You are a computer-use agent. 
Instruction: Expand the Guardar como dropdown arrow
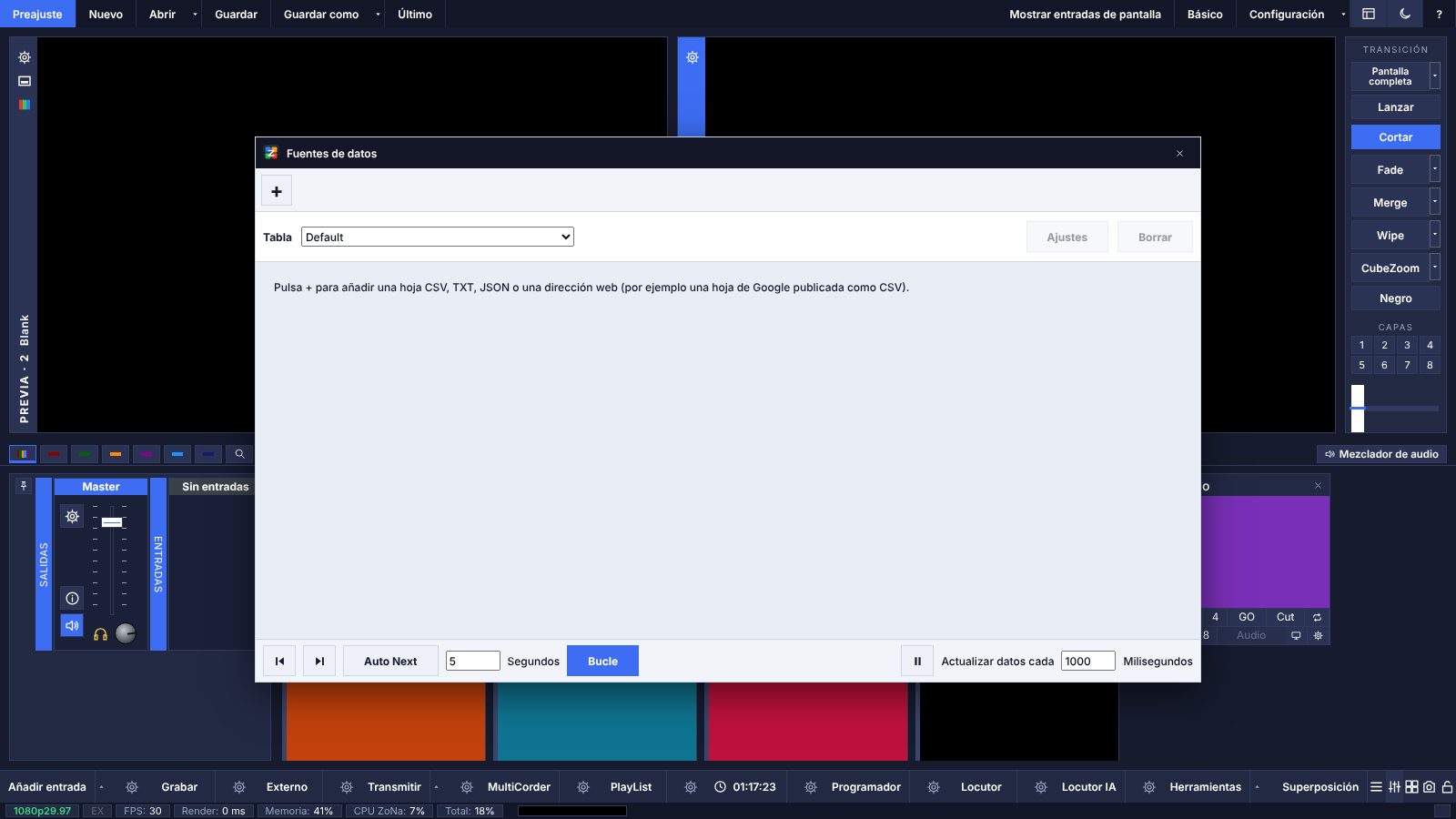coord(378,14)
